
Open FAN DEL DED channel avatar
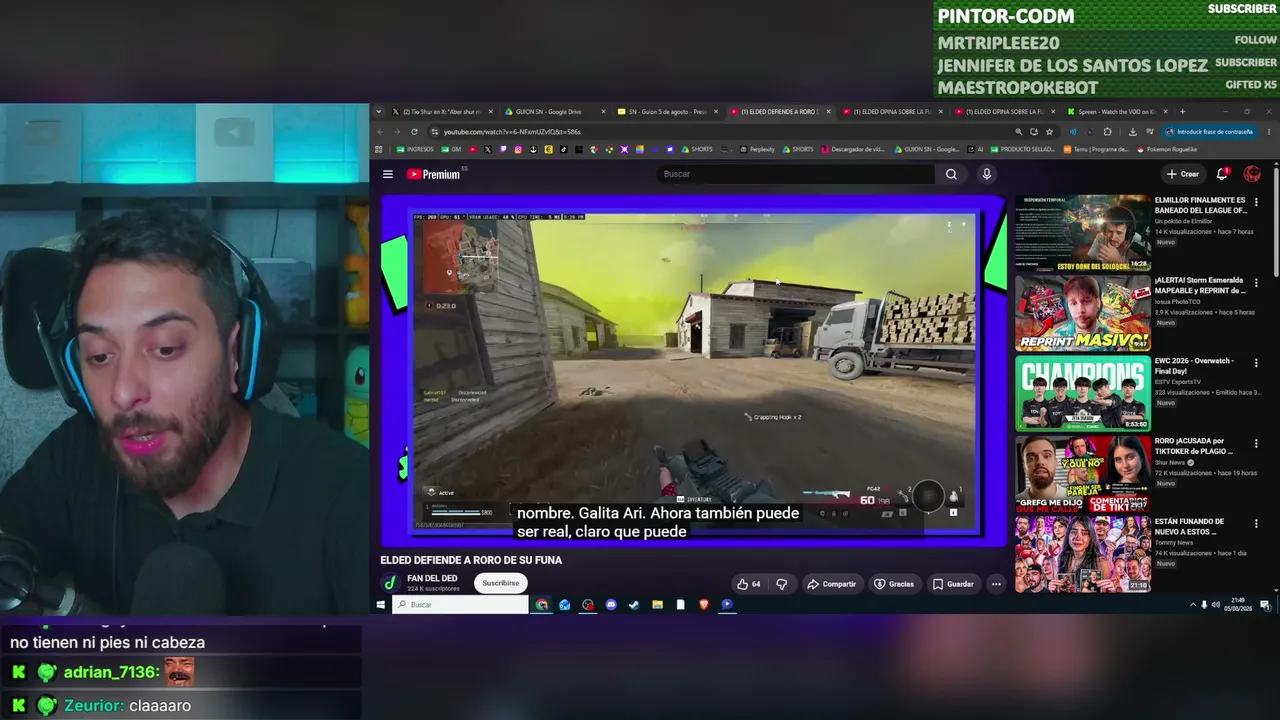click(x=390, y=583)
